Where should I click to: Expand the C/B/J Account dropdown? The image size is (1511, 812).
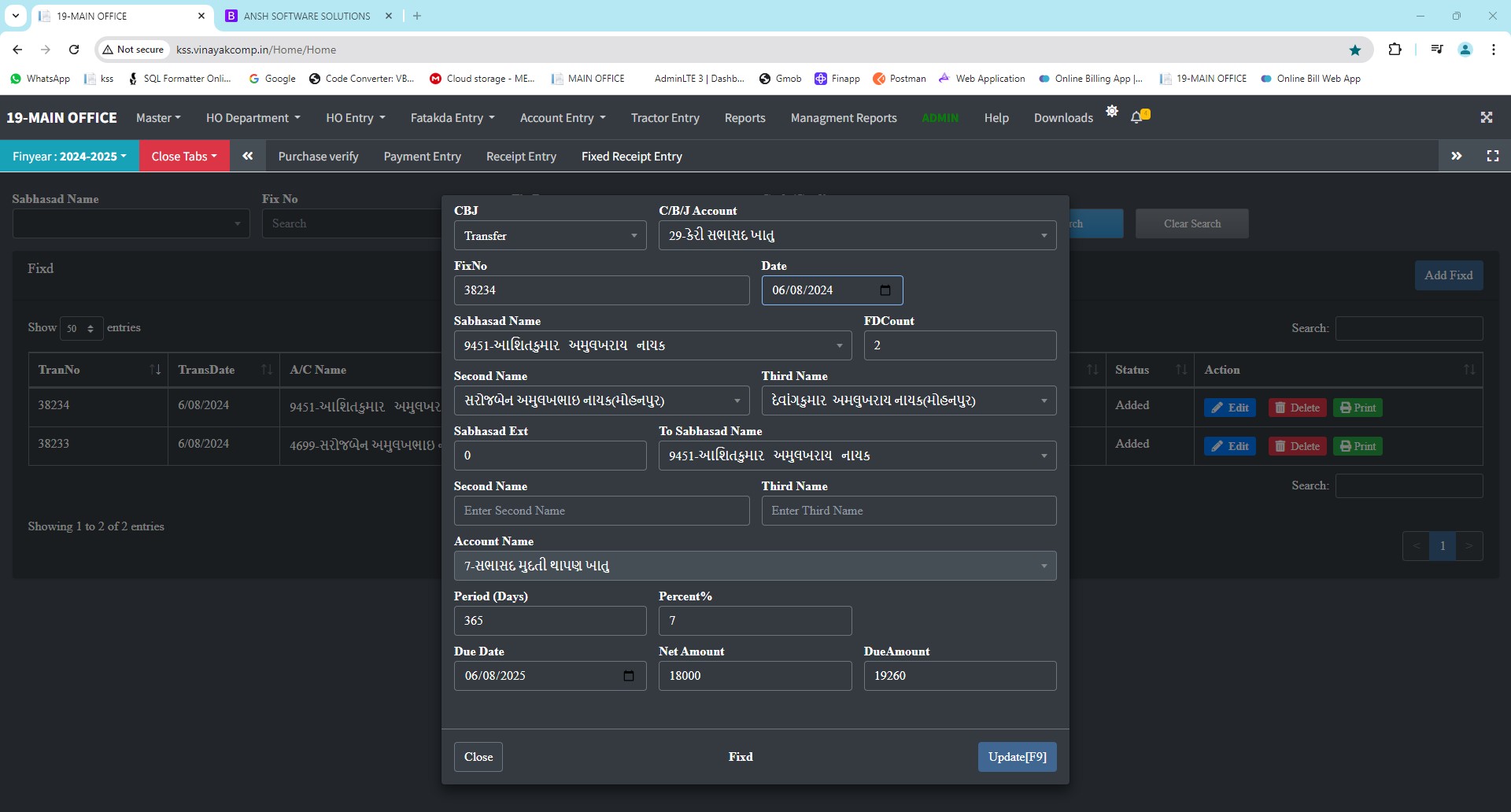pos(857,235)
